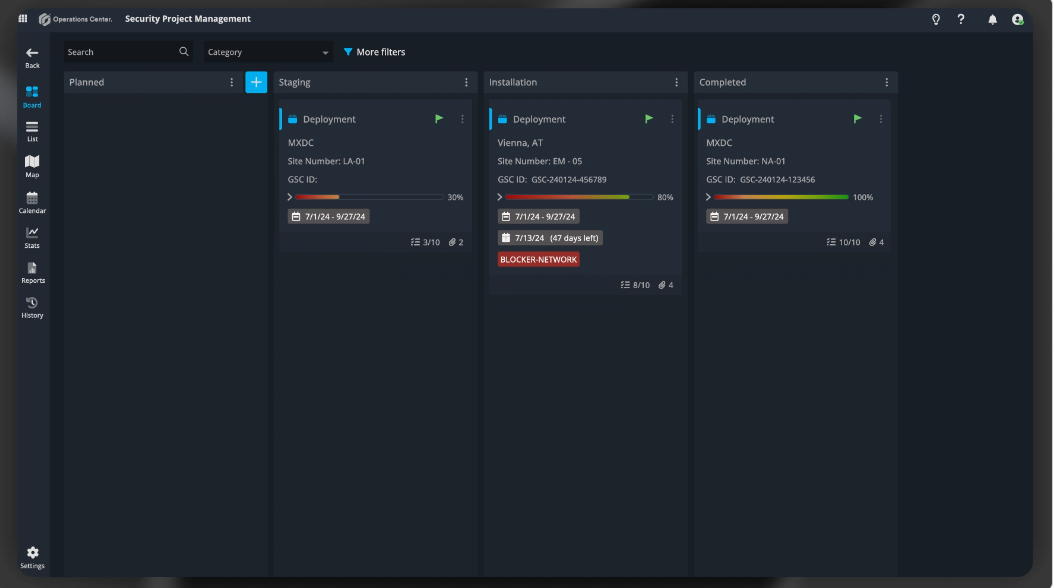Open the History view
The height and width of the screenshot is (588, 1053).
(x=32, y=307)
